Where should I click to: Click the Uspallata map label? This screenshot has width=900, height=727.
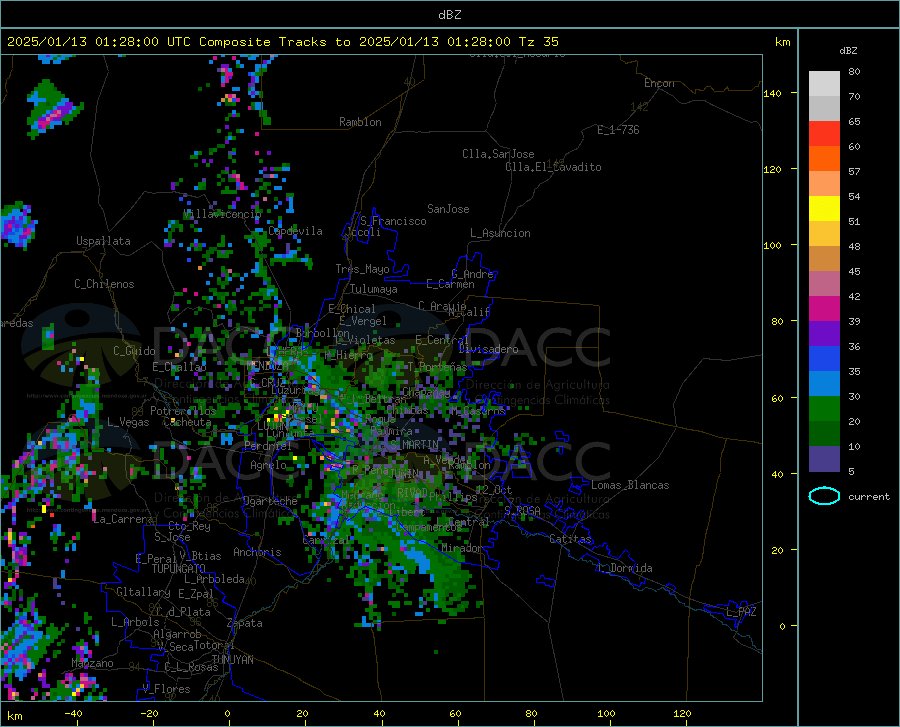pyautogui.click(x=103, y=241)
